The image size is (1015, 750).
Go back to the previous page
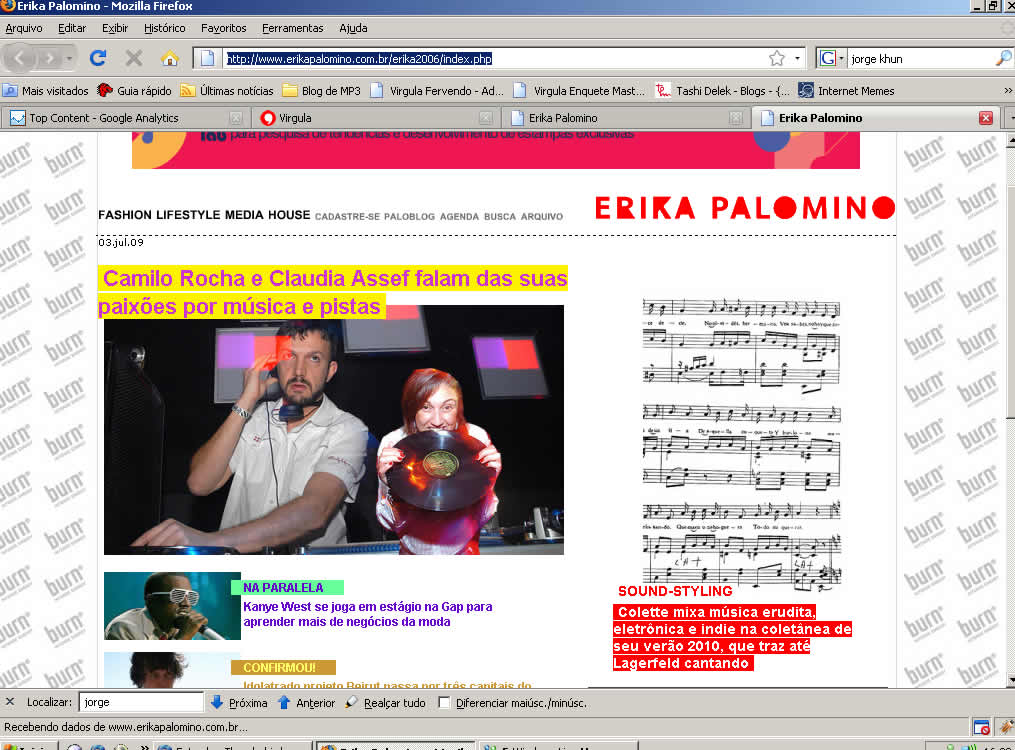coord(19,59)
